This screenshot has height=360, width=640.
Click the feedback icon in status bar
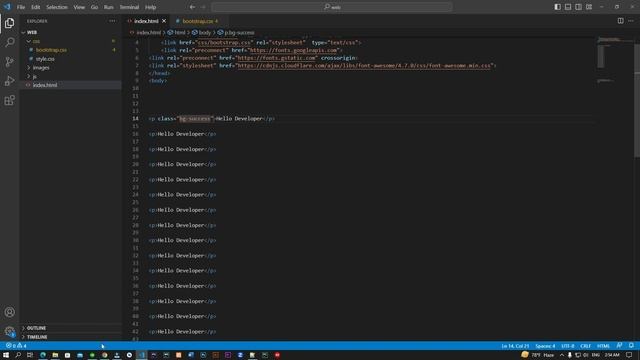(x=620, y=346)
